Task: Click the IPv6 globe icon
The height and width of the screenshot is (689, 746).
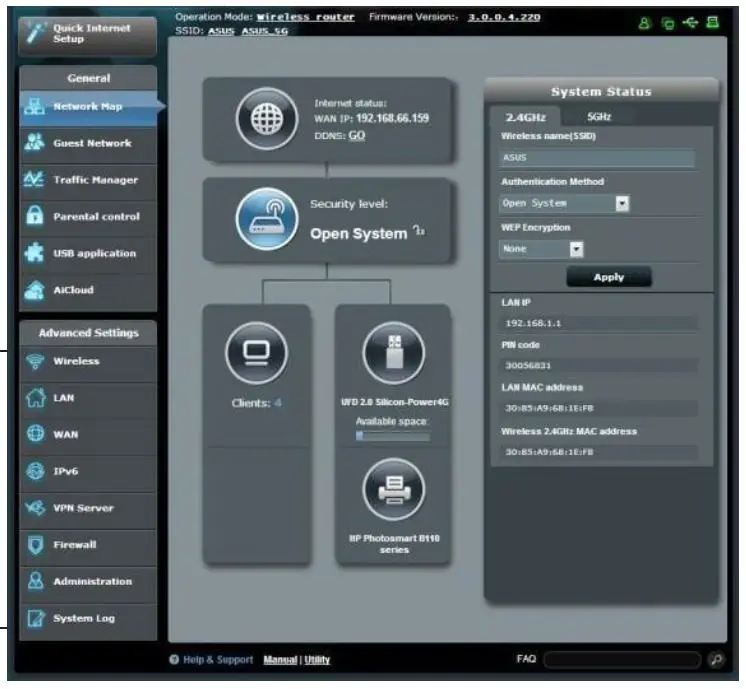Action: (36, 471)
